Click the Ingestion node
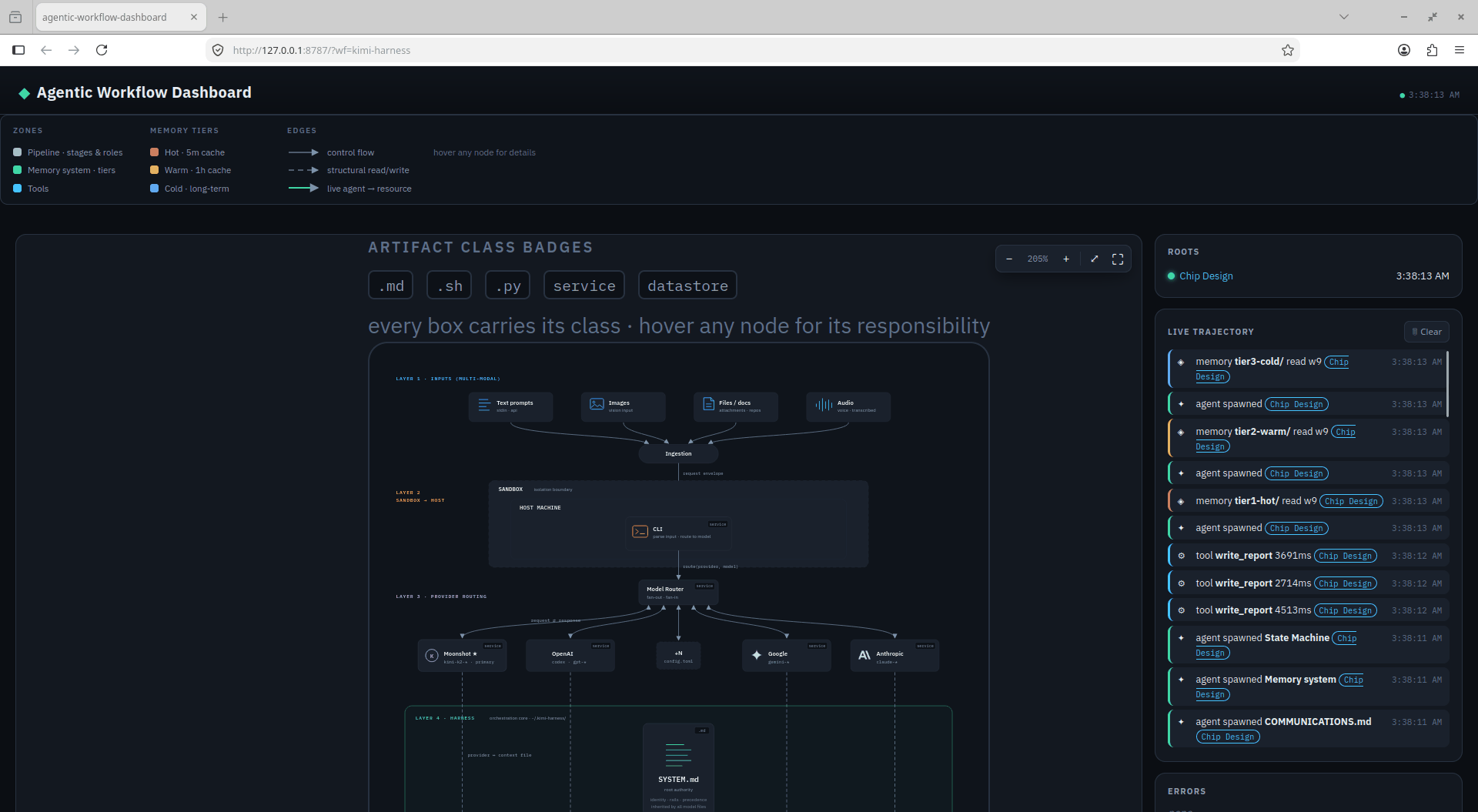The width and height of the screenshot is (1478, 812). pos(678,454)
